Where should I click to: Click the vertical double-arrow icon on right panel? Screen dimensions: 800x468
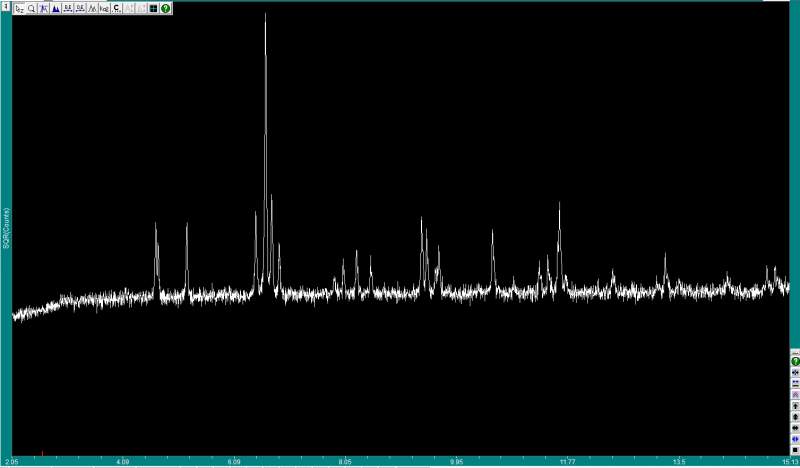pos(795,417)
